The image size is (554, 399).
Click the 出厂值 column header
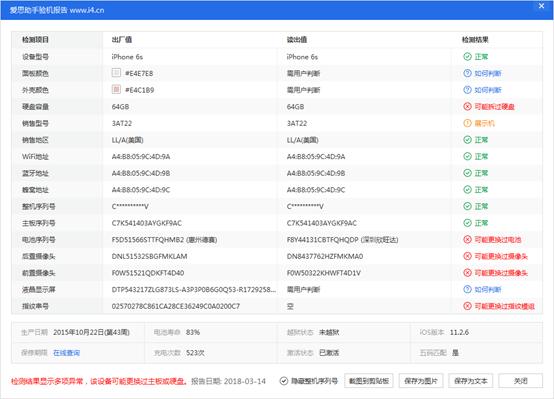point(122,40)
